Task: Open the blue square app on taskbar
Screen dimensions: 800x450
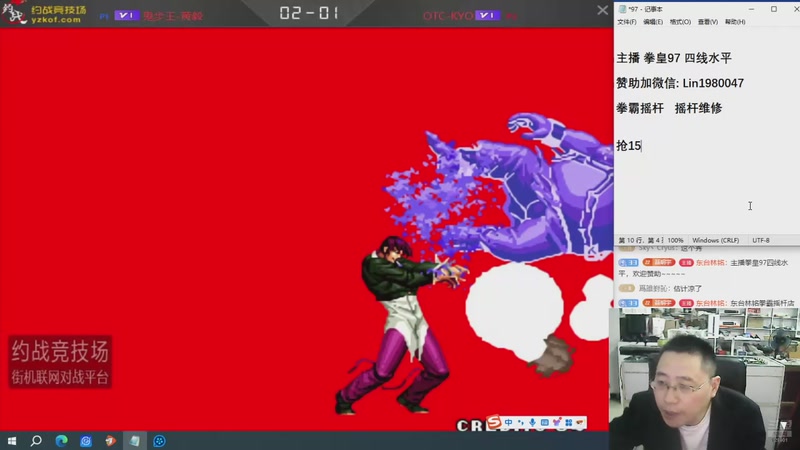Action: point(86,440)
